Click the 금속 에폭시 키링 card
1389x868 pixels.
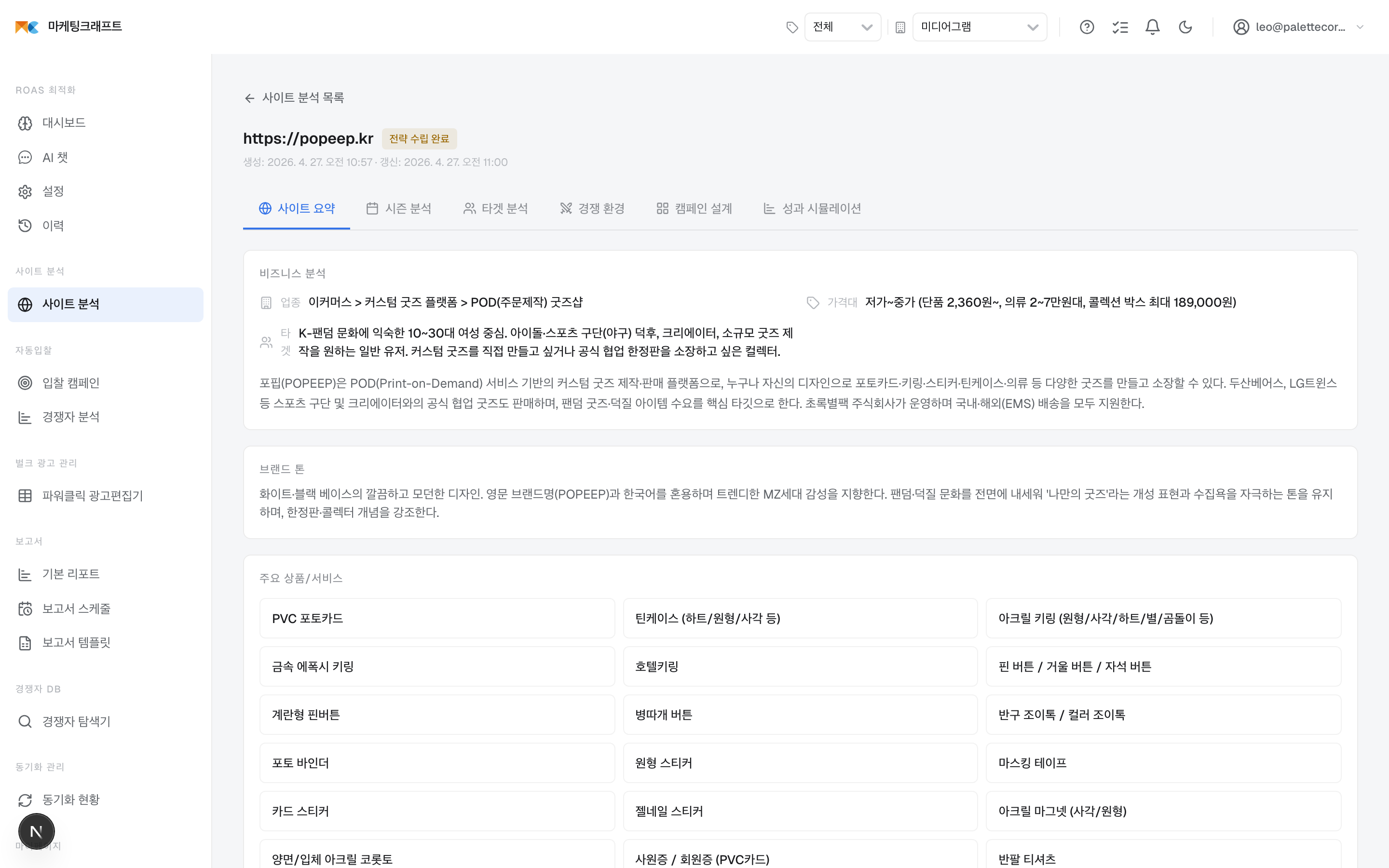click(437, 666)
